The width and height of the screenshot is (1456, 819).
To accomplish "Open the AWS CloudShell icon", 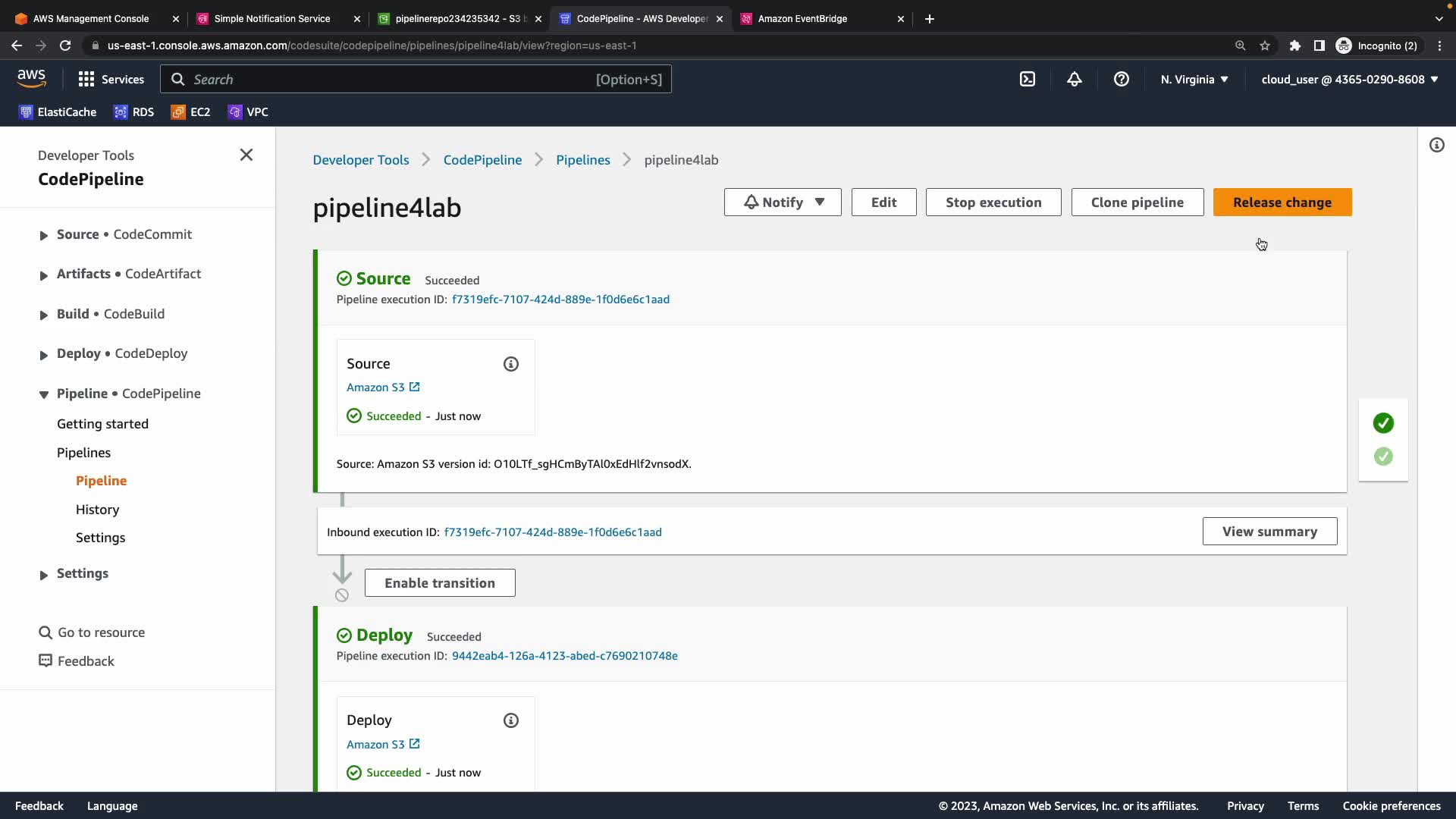I will [x=1028, y=79].
